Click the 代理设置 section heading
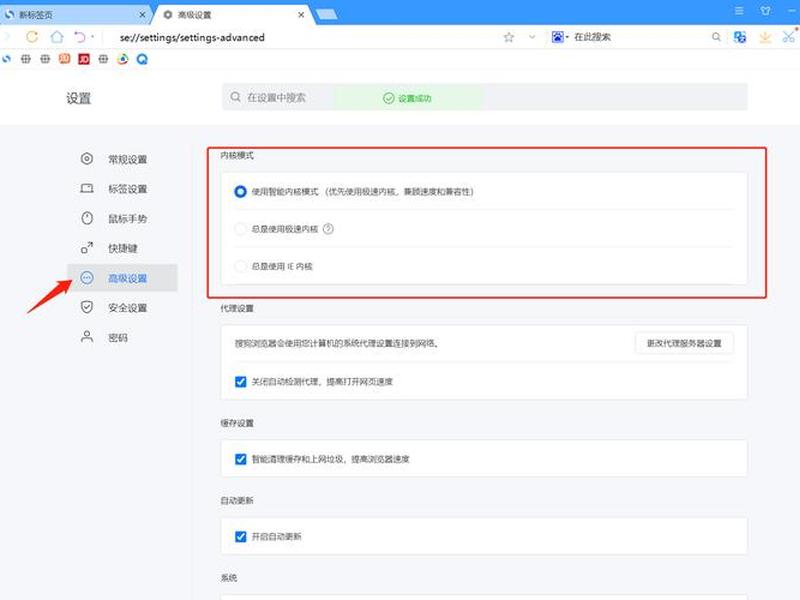The image size is (800, 600). pyautogui.click(x=237, y=308)
